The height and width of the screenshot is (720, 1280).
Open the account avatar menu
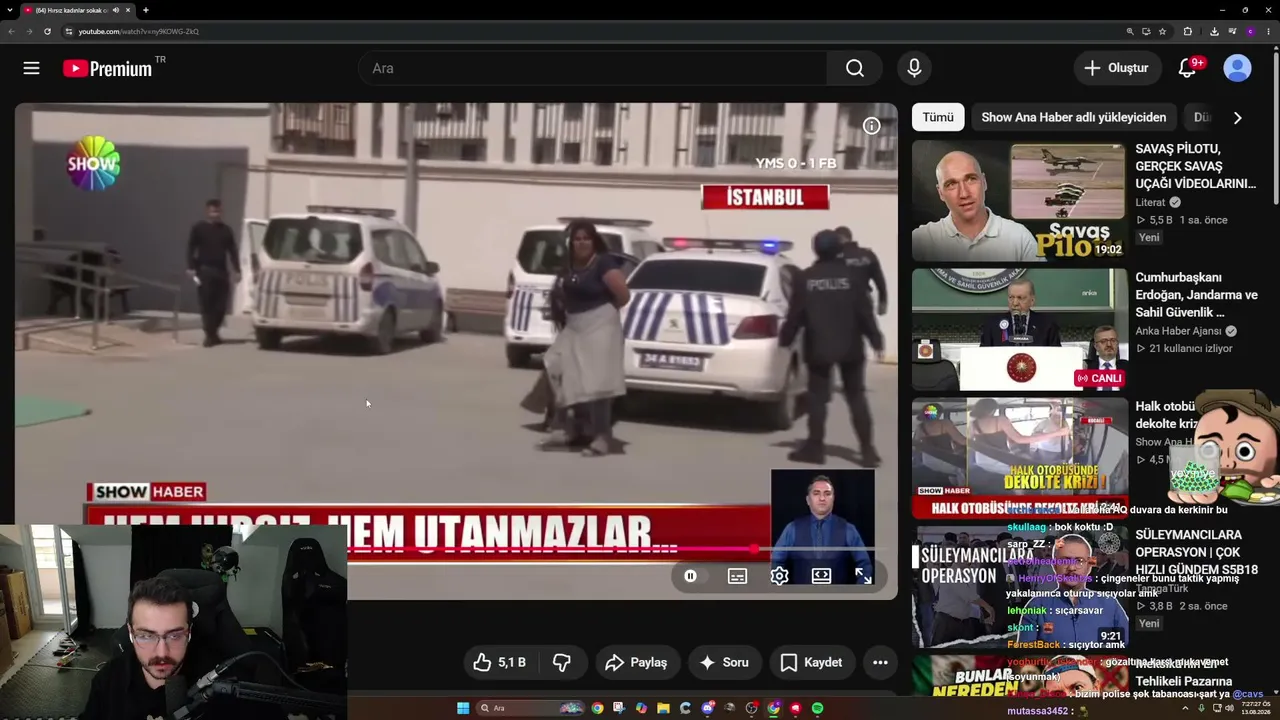(1237, 68)
